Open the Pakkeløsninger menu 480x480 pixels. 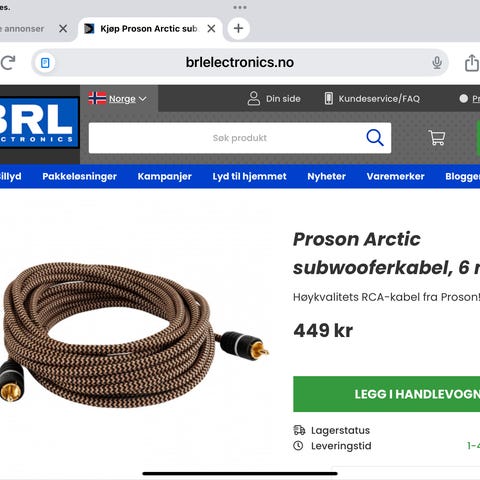pos(79,176)
